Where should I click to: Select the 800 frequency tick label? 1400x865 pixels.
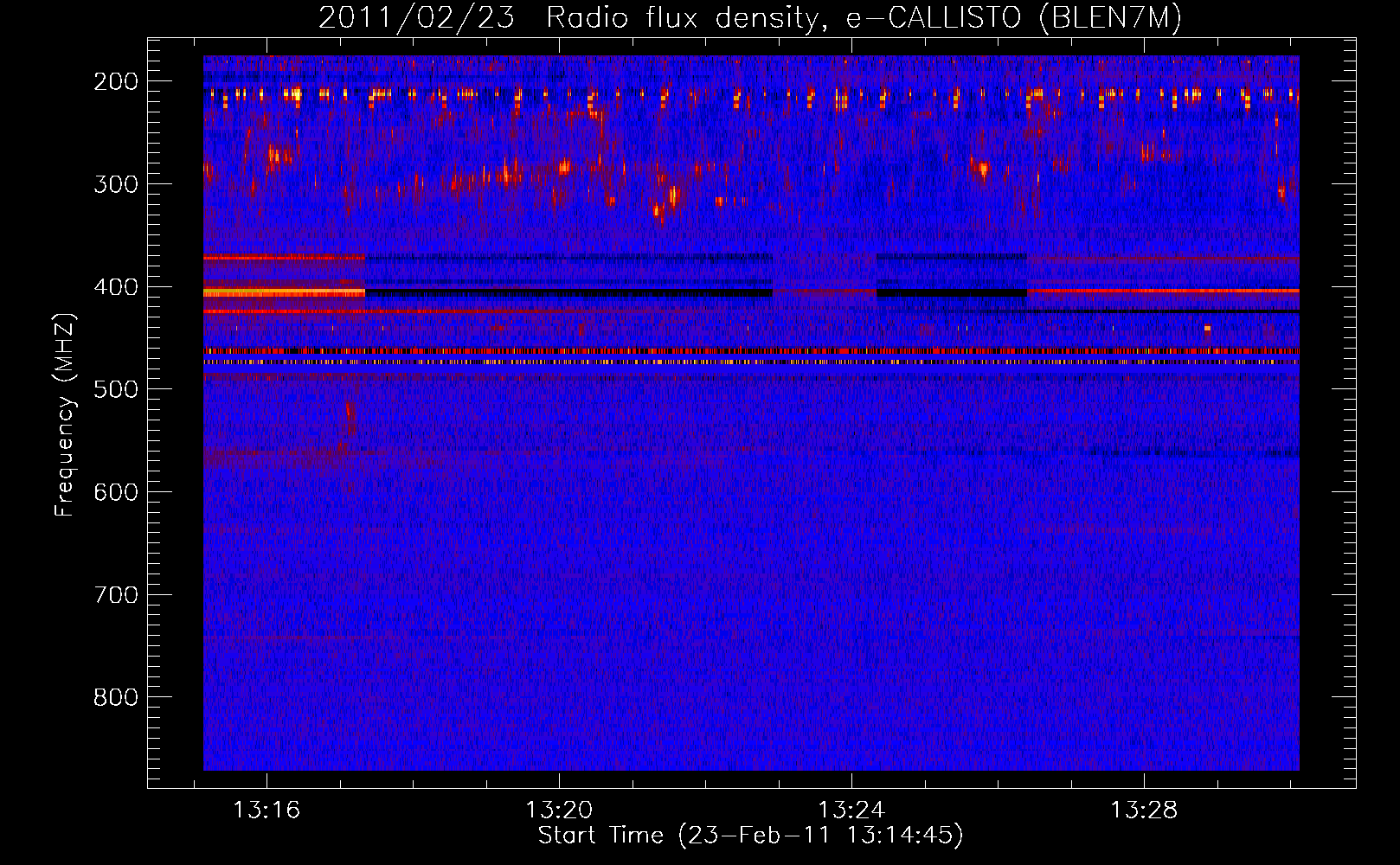pyautogui.click(x=116, y=697)
